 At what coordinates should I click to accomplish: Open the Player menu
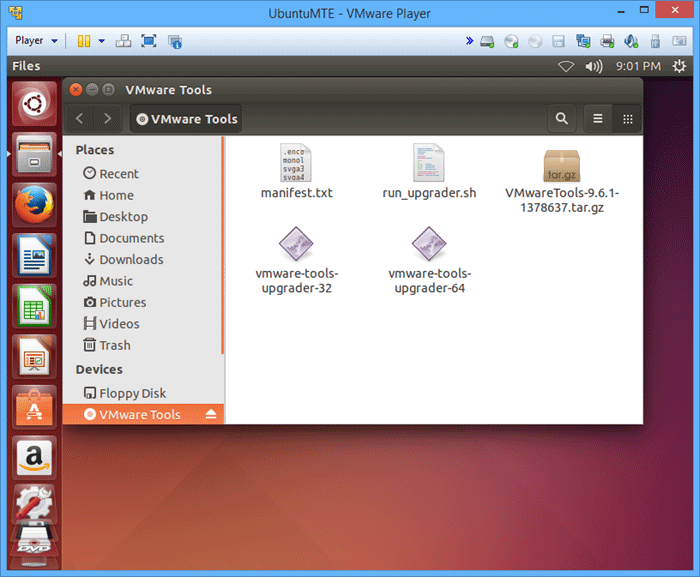[x=36, y=41]
